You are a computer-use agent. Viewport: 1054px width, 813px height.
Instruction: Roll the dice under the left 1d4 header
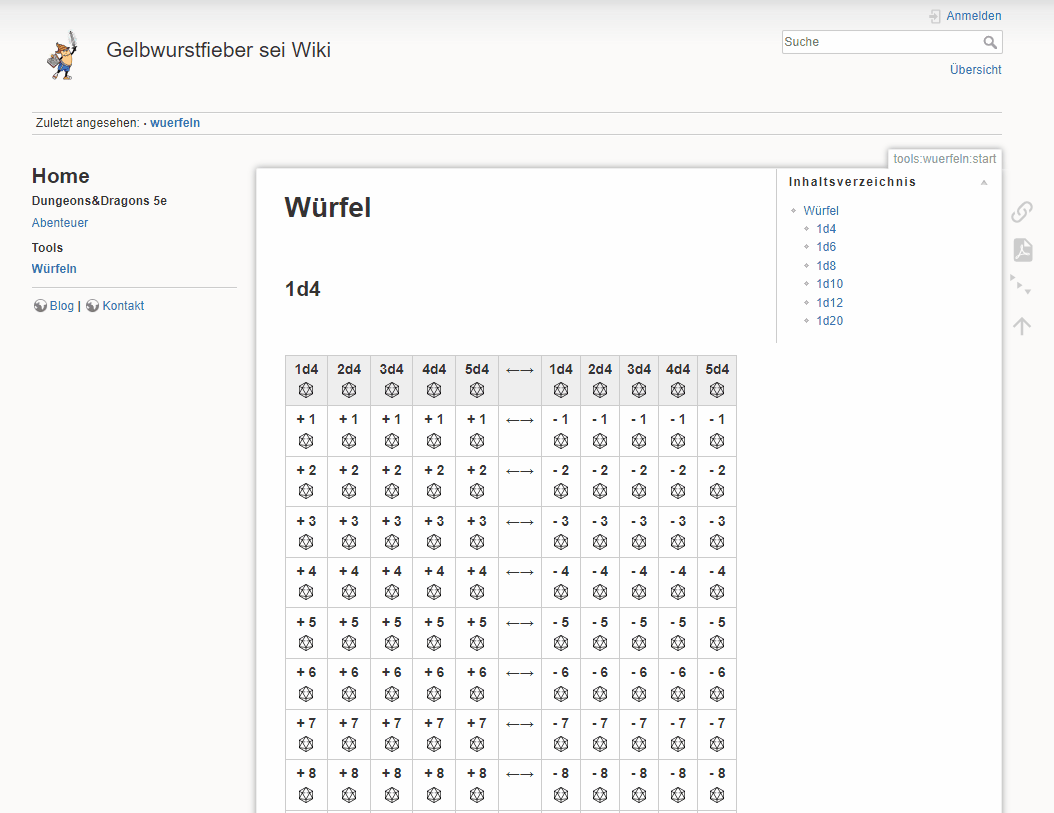coord(306,390)
